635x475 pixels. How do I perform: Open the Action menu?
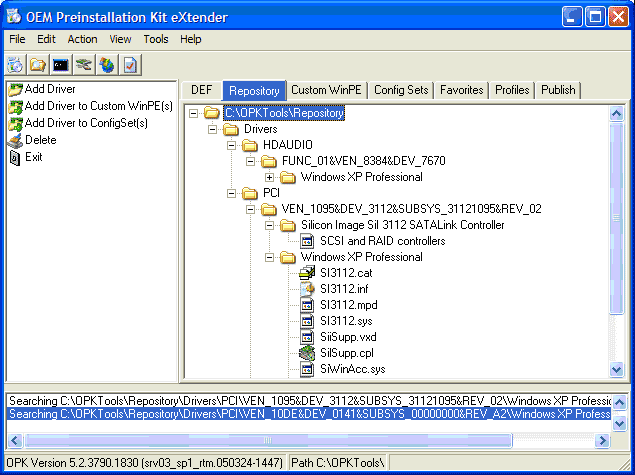(x=83, y=39)
